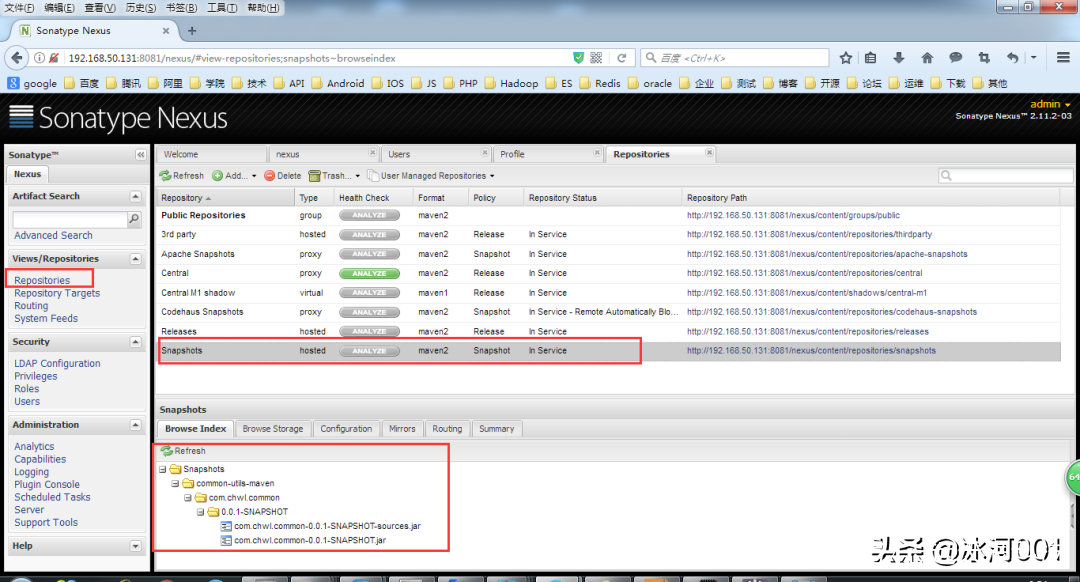Click the repository filter search field
The height and width of the screenshot is (582, 1080).
click(x=1006, y=176)
